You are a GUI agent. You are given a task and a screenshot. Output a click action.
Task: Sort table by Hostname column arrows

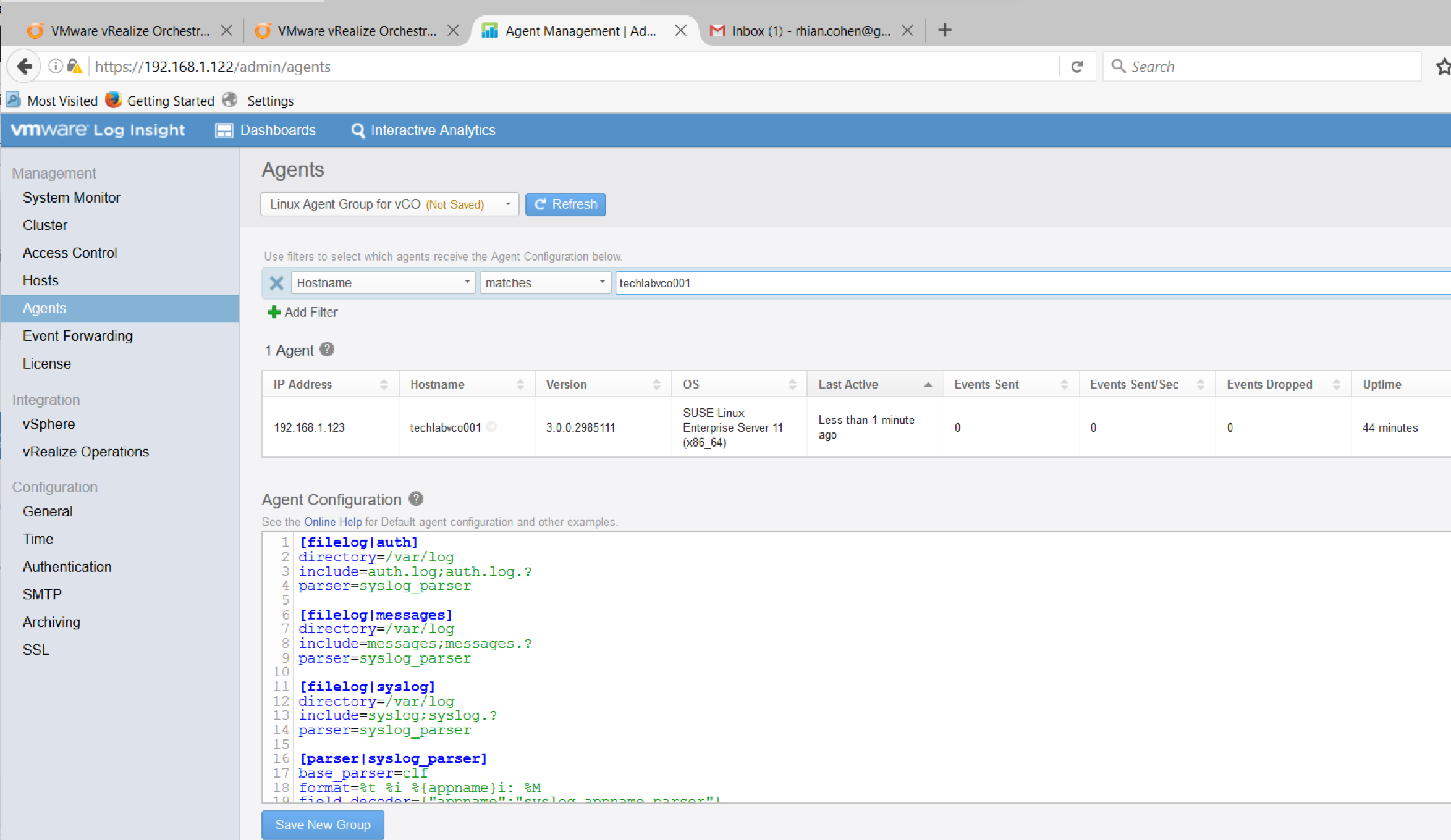[x=520, y=384]
